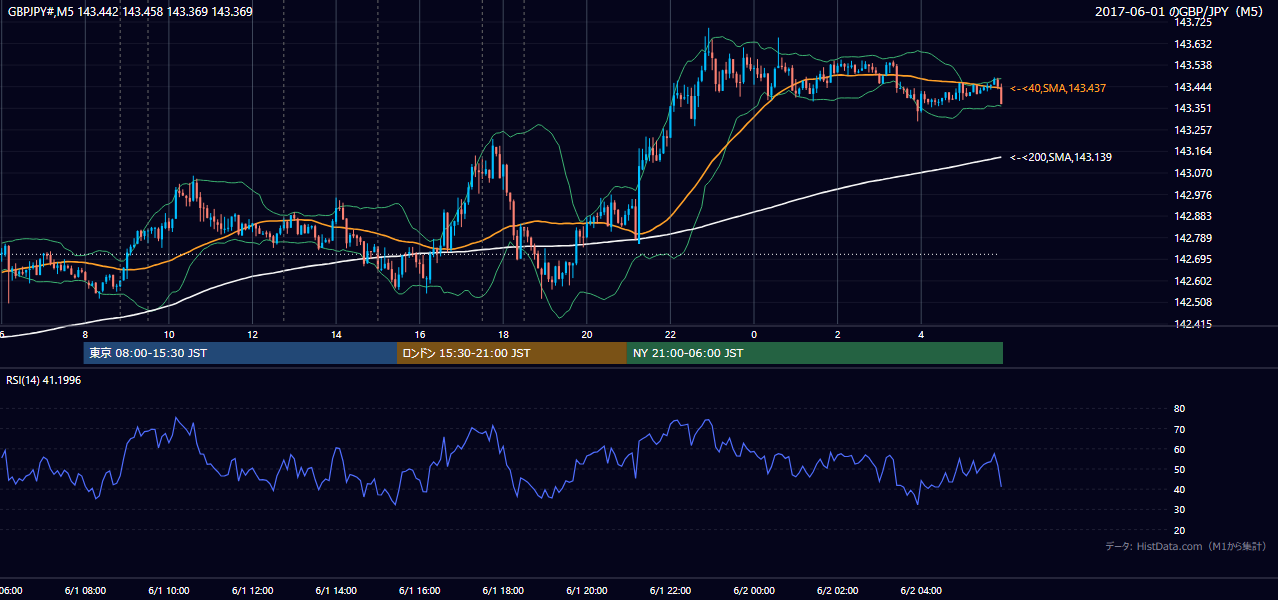The height and width of the screenshot is (600, 1278).
Task: Click the 143.070 price axis label
Action: 1193,173
